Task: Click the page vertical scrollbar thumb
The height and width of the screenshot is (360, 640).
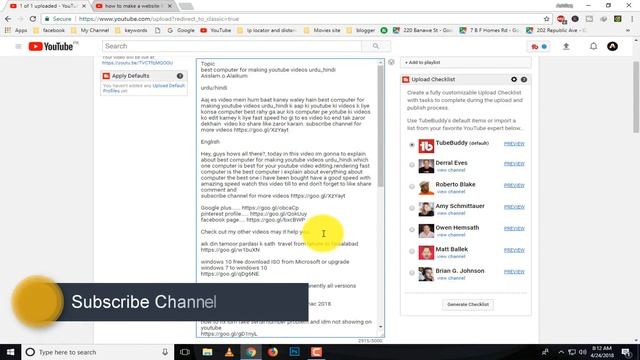Action: 636,97
